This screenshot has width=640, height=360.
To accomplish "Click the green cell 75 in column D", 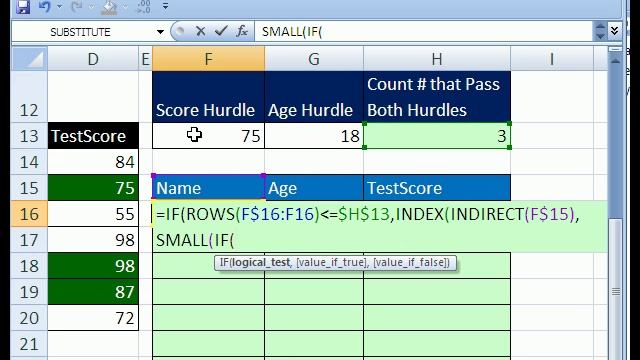I will [93, 188].
